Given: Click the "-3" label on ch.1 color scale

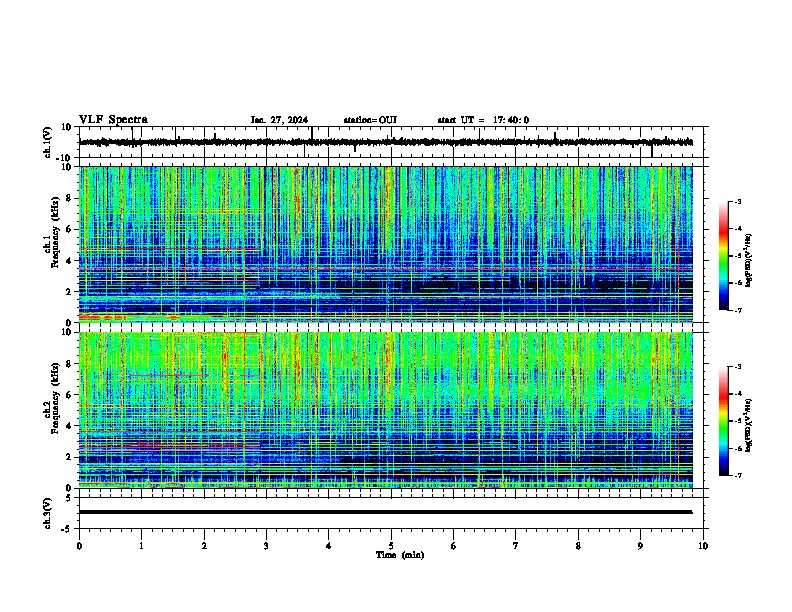Looking at the screenshot, I should pyautogui.click(x=738, y=201).
